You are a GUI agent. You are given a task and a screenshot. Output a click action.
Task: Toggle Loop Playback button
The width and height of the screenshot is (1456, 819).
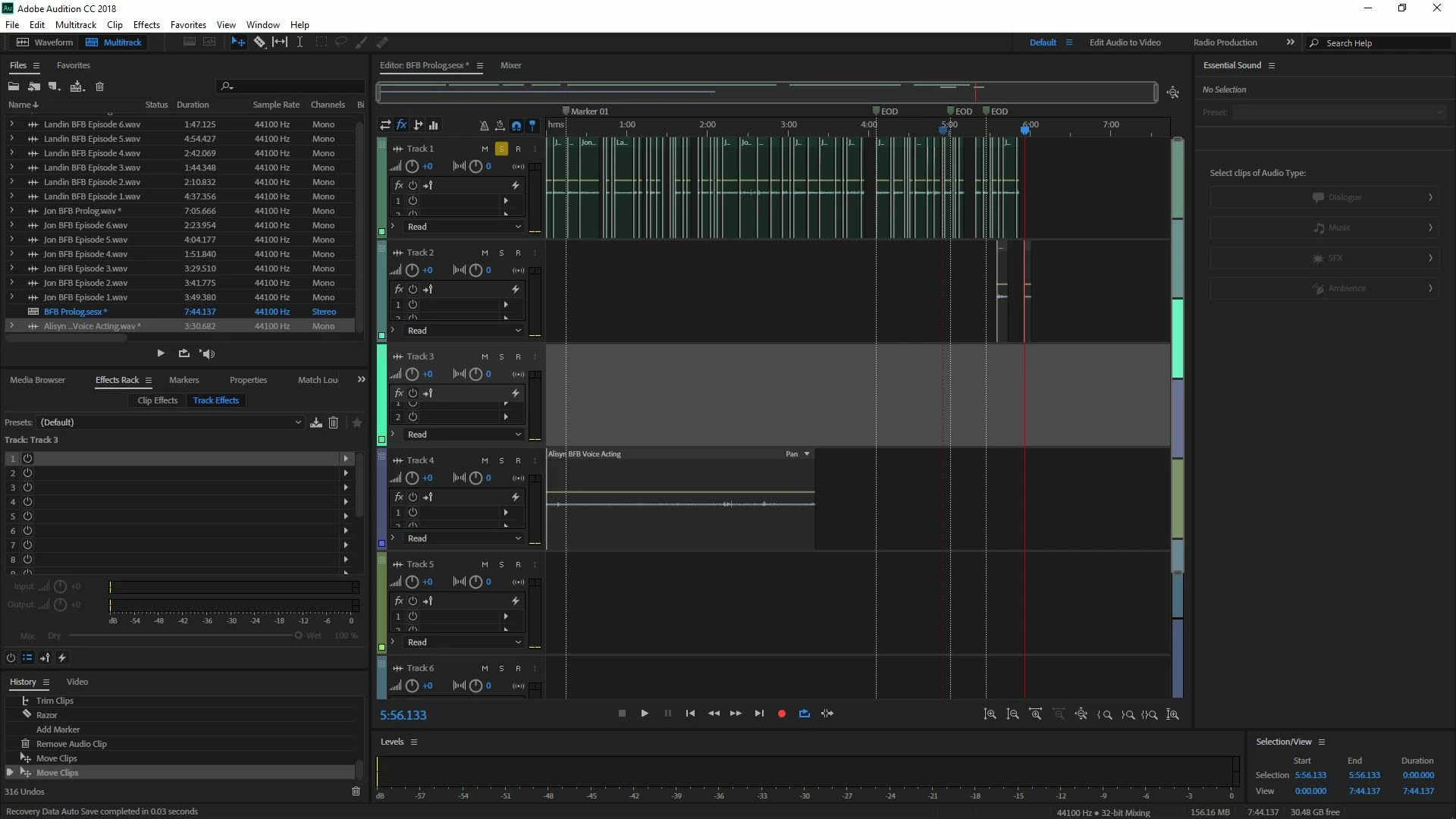(805, 714)
